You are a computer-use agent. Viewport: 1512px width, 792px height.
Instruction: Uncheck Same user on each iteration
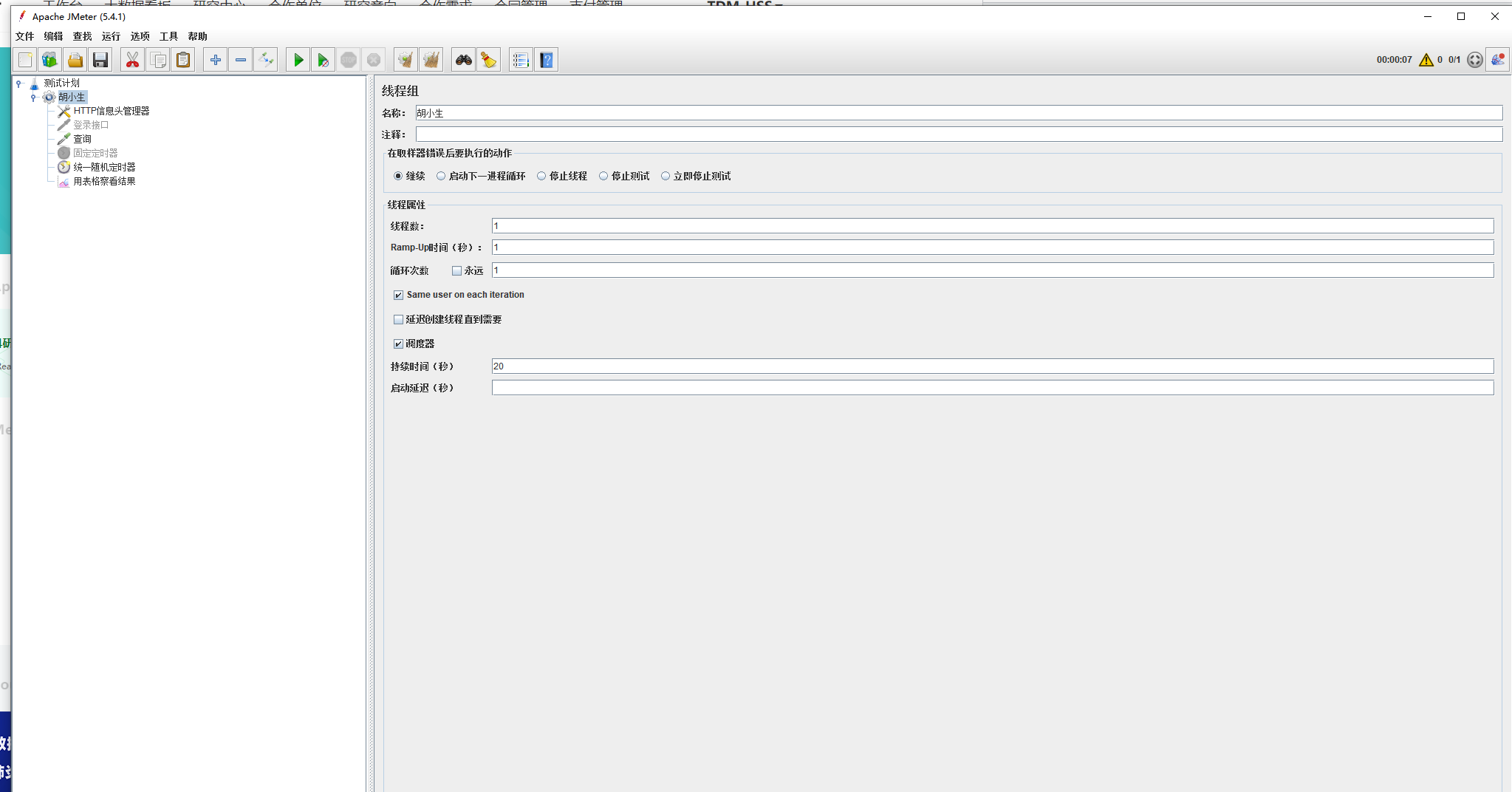coord(398,295)
